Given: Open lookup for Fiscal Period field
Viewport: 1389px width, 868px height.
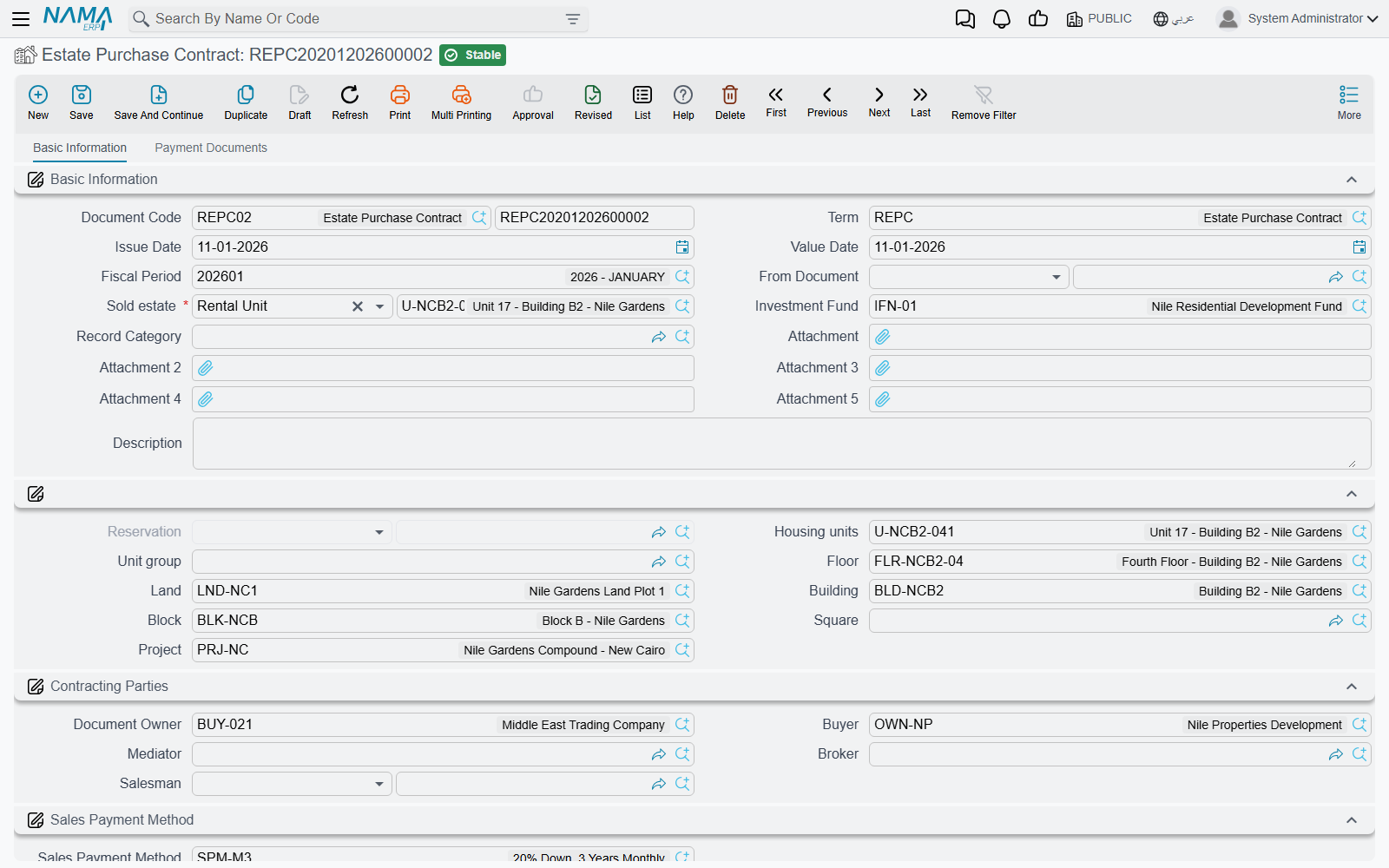Looking at the screenshot, I should pos(682,277).
